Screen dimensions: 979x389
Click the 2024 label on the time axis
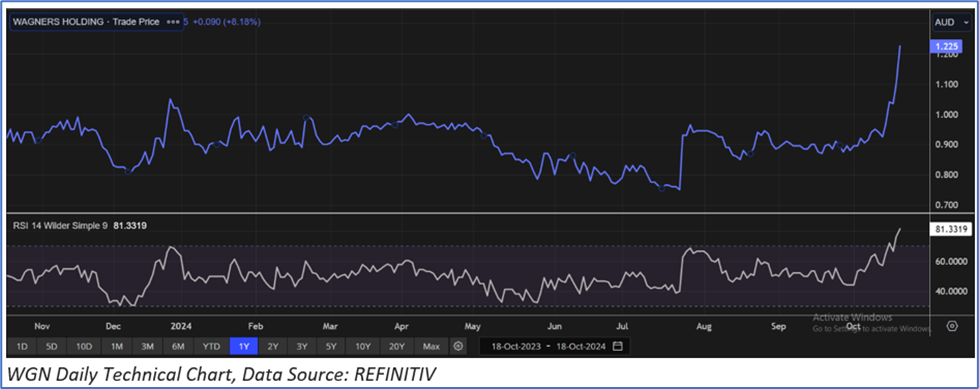tap(181, 326)
